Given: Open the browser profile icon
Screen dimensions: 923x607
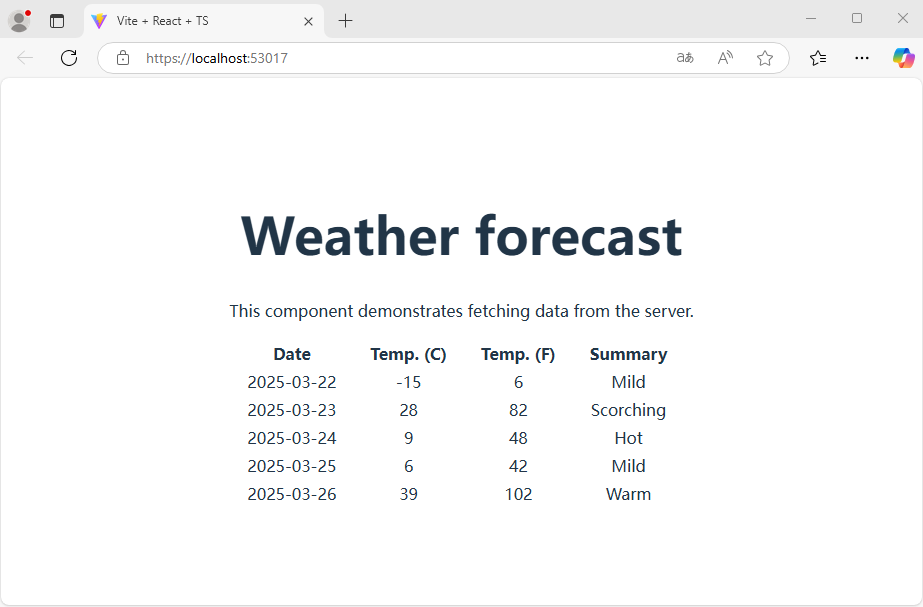Looking at the screenshot, I should point(19,21).
